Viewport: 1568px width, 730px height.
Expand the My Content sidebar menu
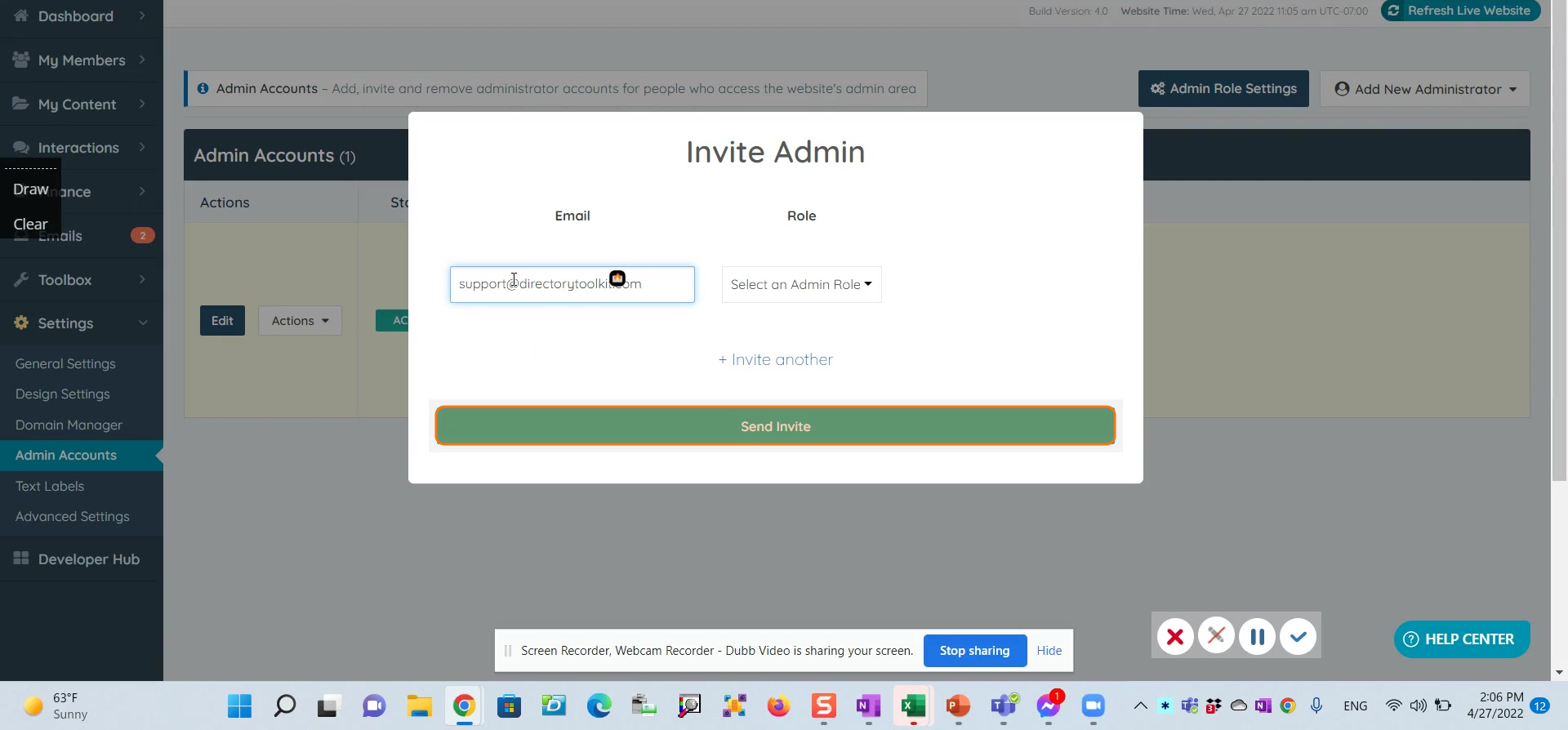(x=82, y=105)
